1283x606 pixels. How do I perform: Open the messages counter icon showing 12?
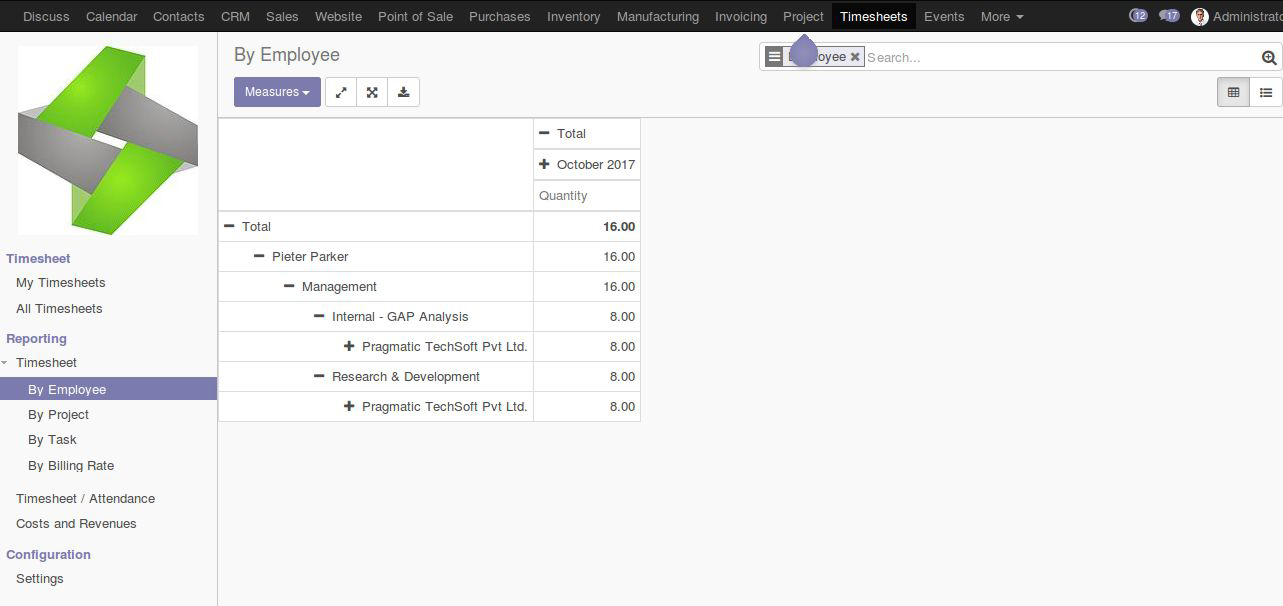click(x=1138, y=16)
